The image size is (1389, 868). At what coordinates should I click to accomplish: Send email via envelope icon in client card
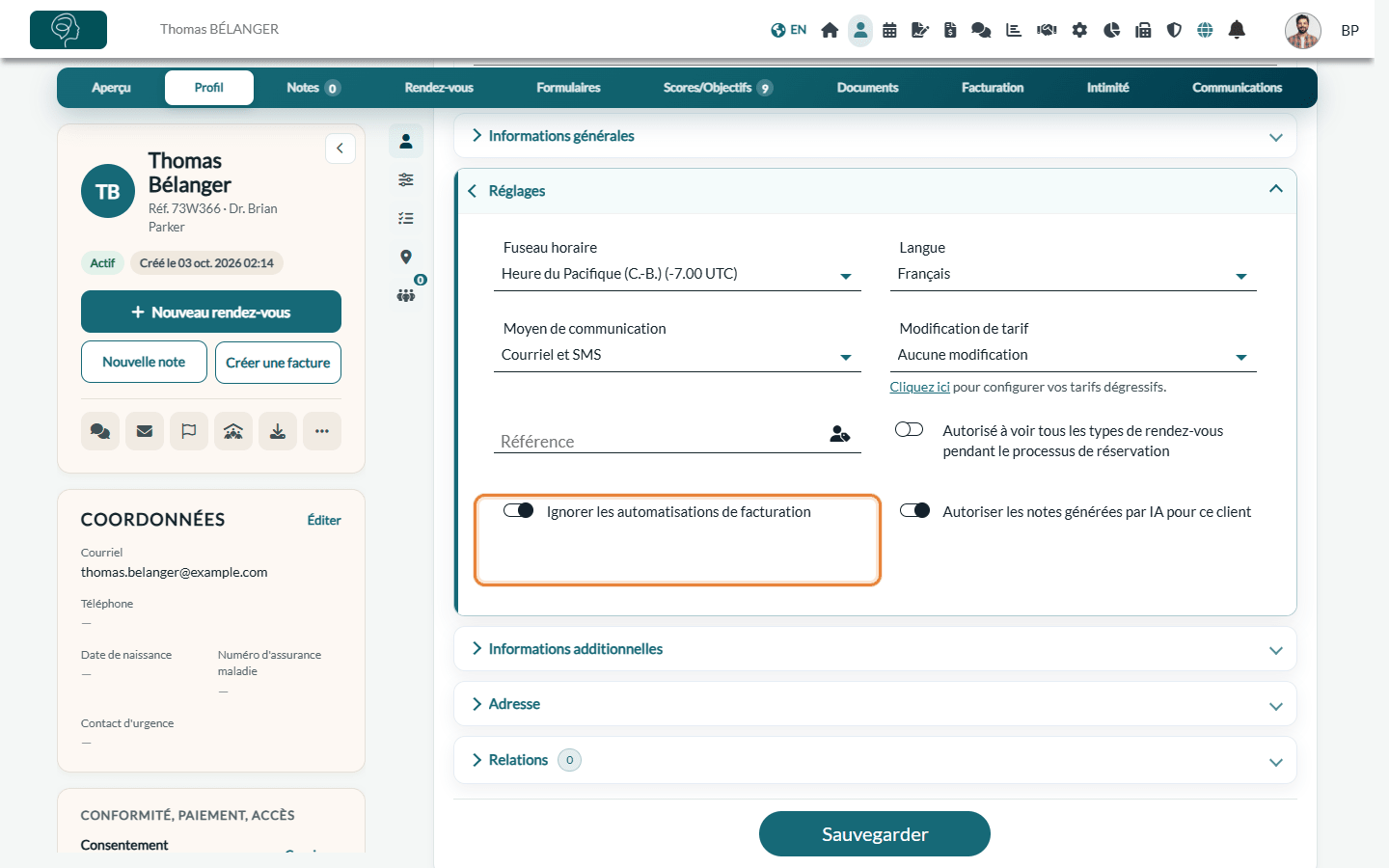point(145,431)
